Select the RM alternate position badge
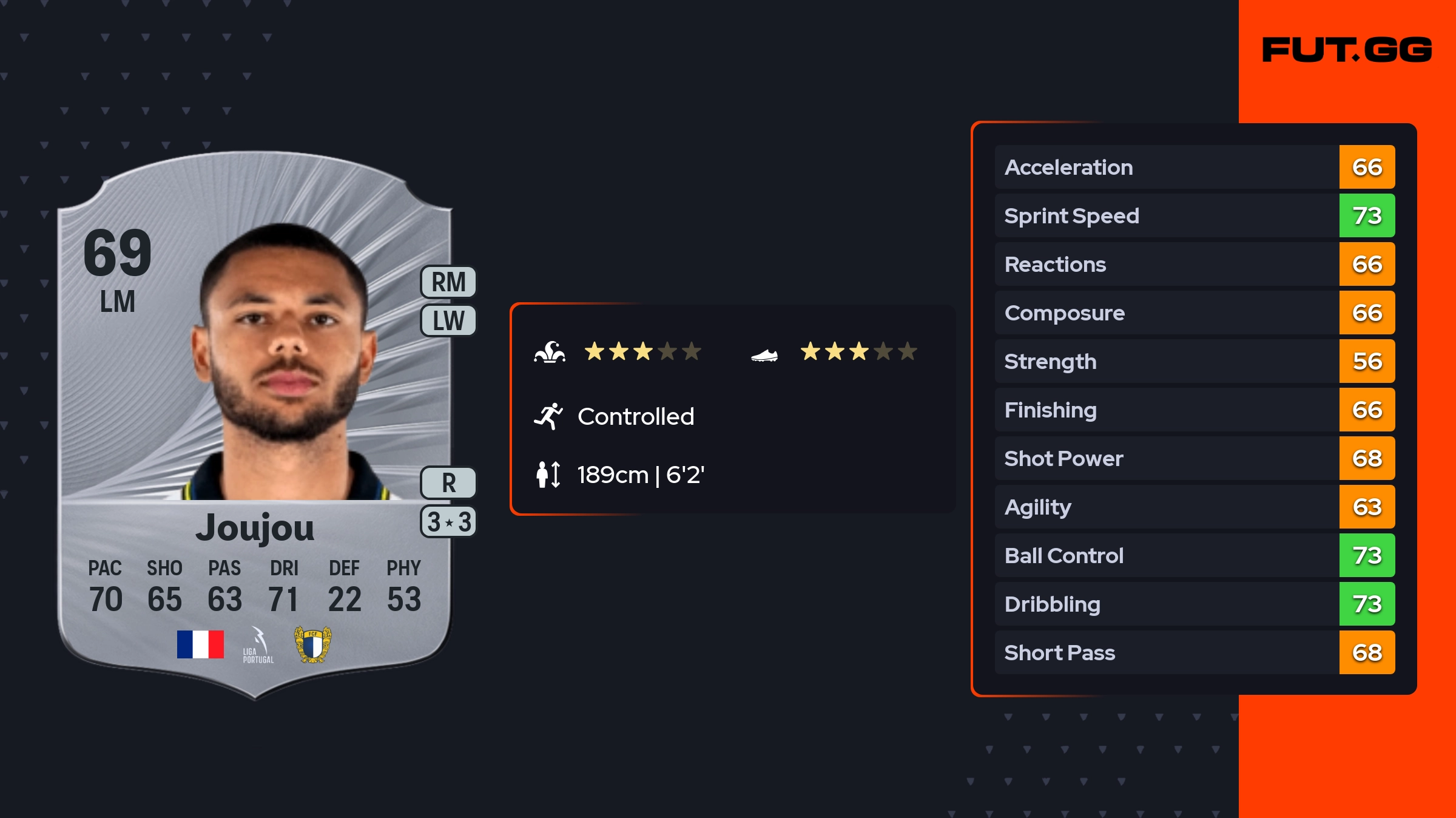This screenshot has width=1456, height=818. (448, 282)
